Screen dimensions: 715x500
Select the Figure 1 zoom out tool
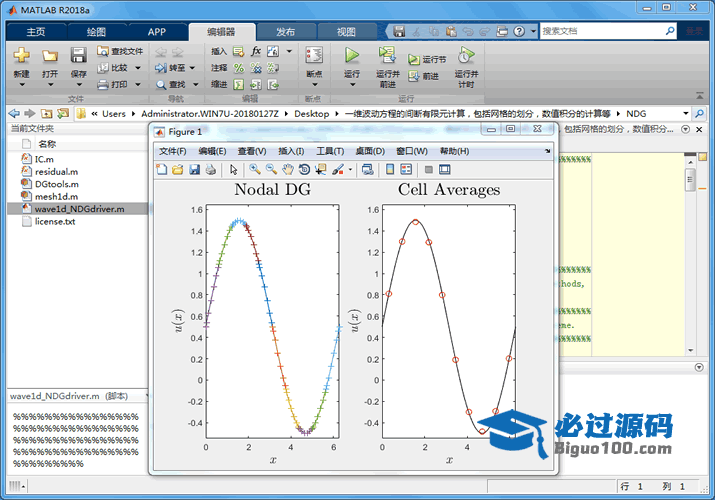271,170
